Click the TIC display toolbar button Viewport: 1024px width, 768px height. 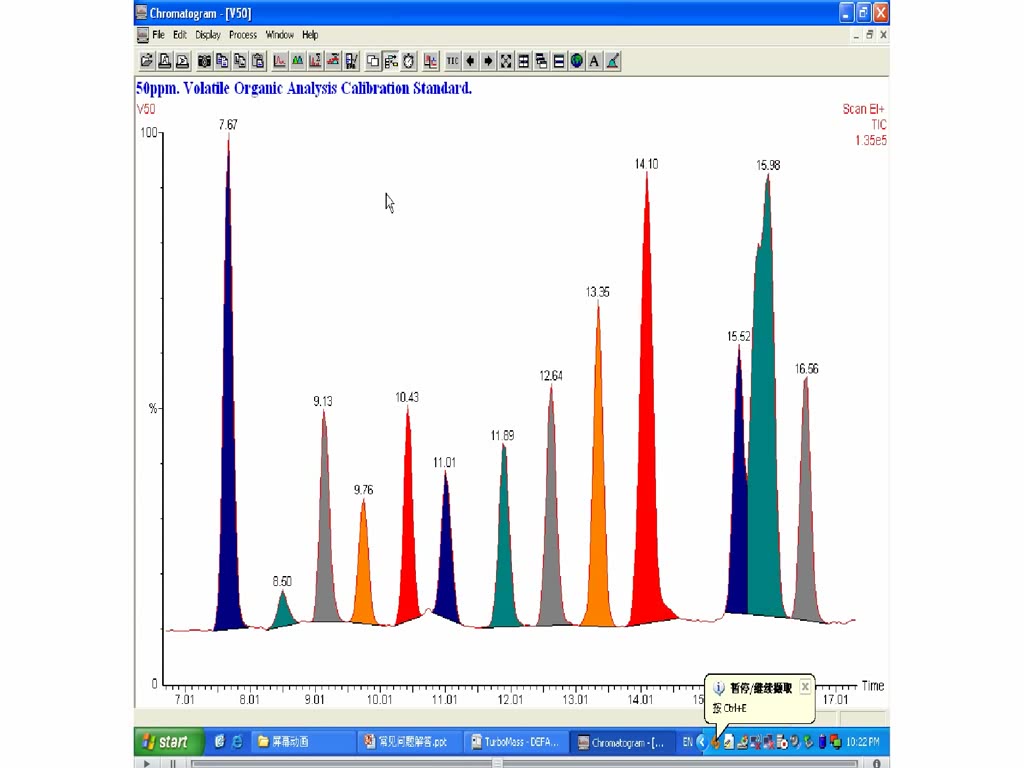point(452,61)
